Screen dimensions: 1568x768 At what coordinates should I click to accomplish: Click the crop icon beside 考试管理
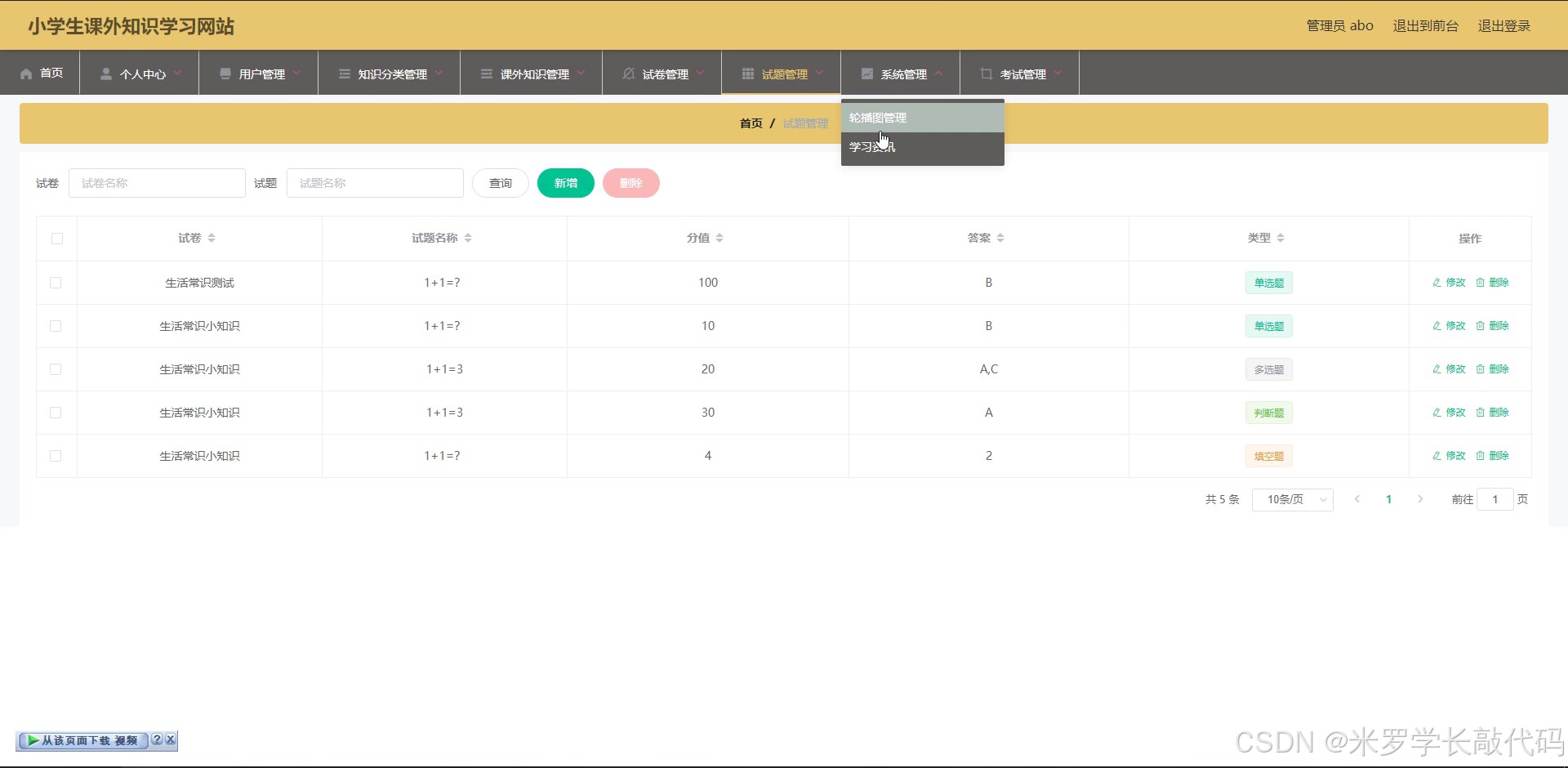pos(987,74)
